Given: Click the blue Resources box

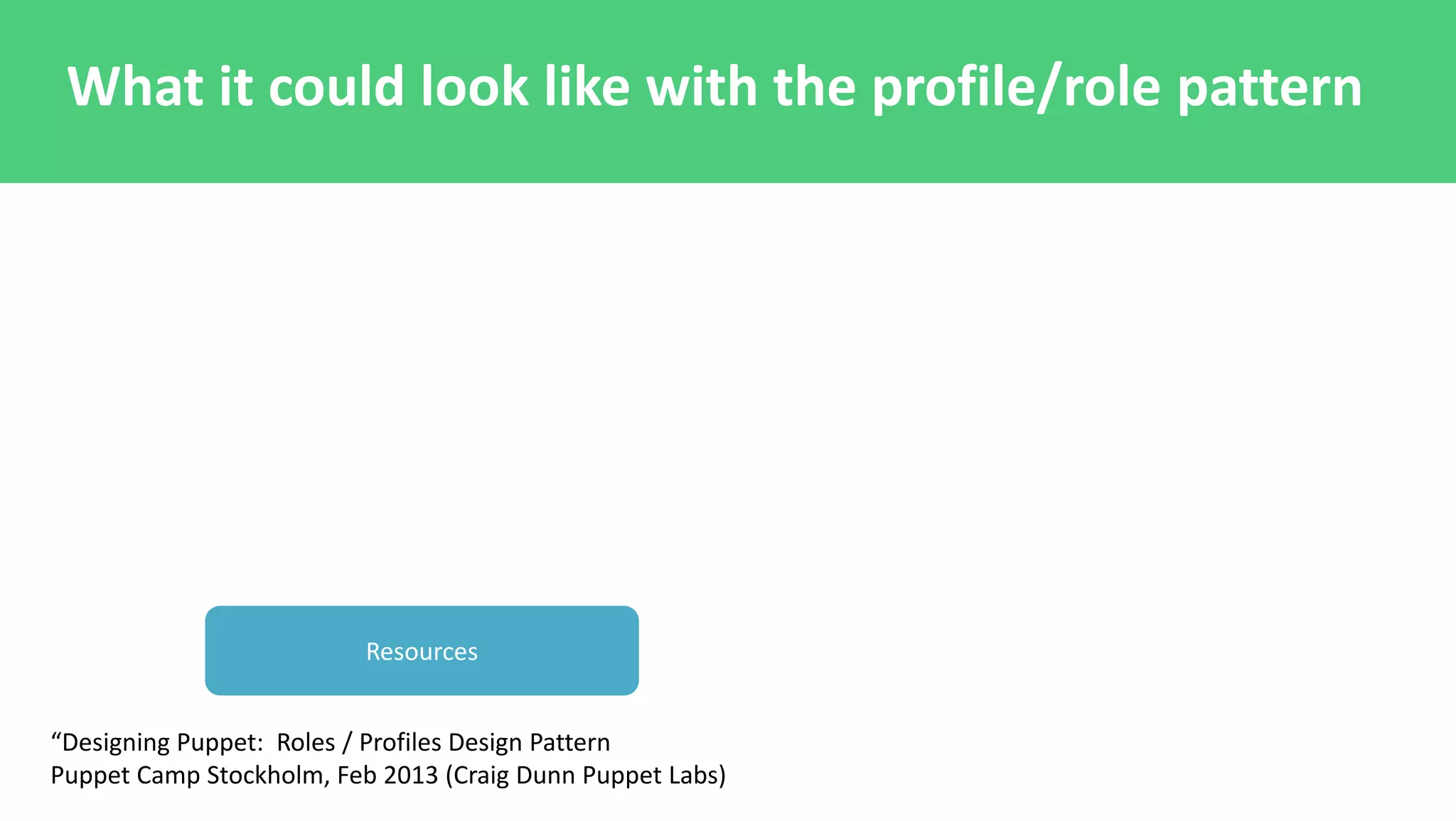Looking at the screenshot, I should click(x=422, y=650).
